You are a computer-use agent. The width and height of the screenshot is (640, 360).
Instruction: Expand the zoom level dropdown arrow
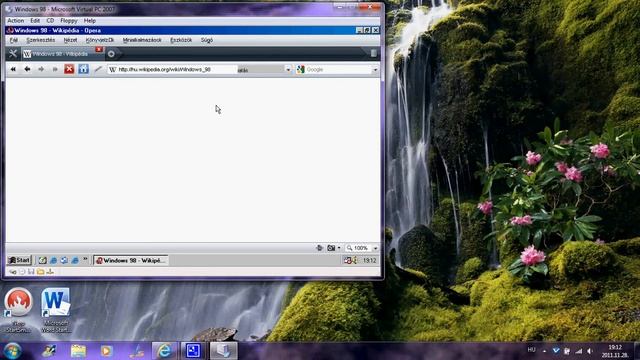pyautogui.click(x=375, y=248)
